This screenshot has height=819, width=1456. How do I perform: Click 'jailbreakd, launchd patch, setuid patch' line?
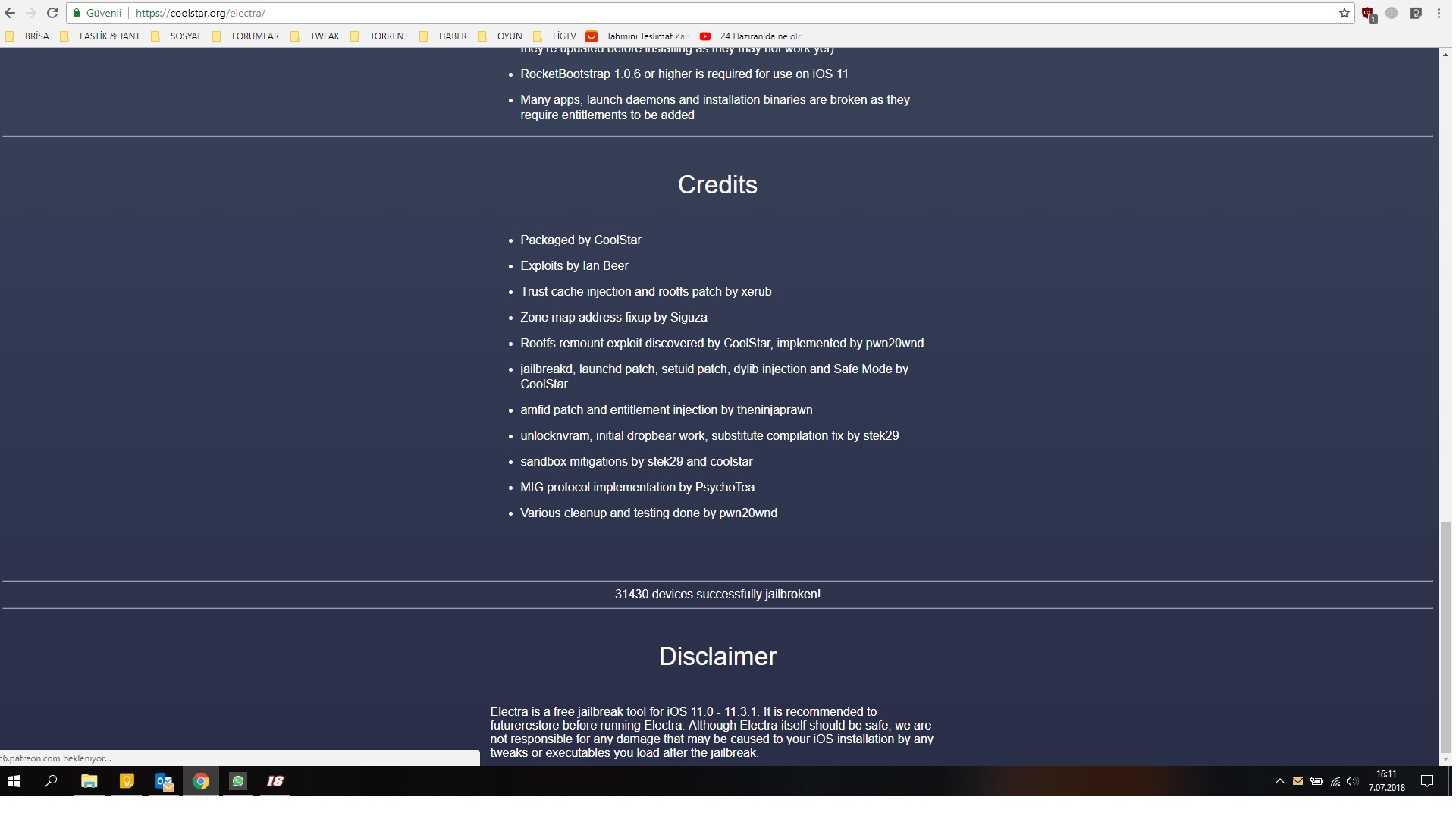[x=714, y=376]
